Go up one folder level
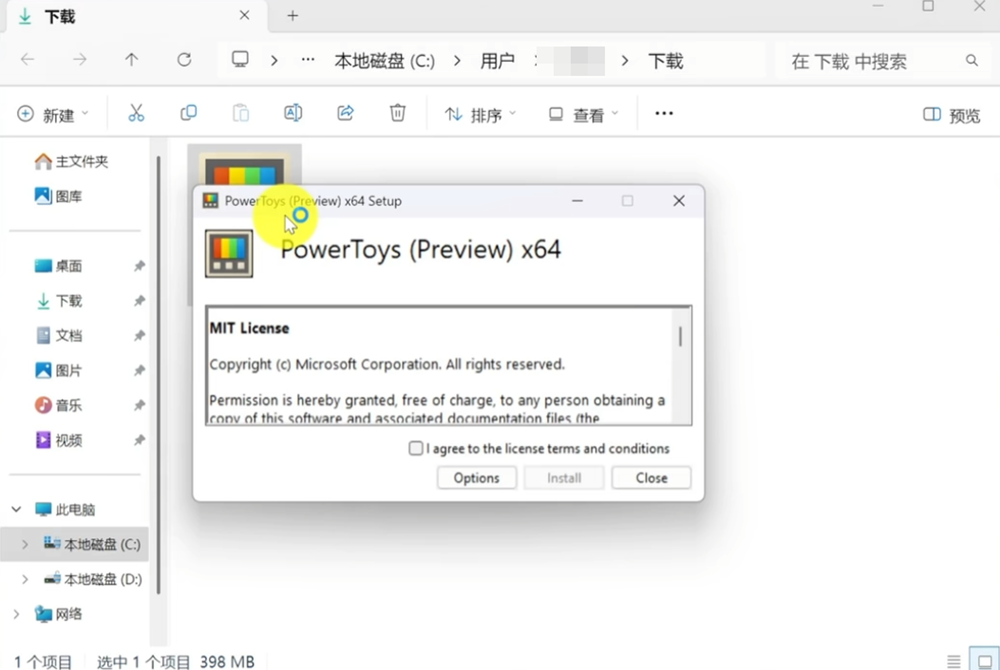Viewport: 1000px width, 670px height. tap(131, 60)
